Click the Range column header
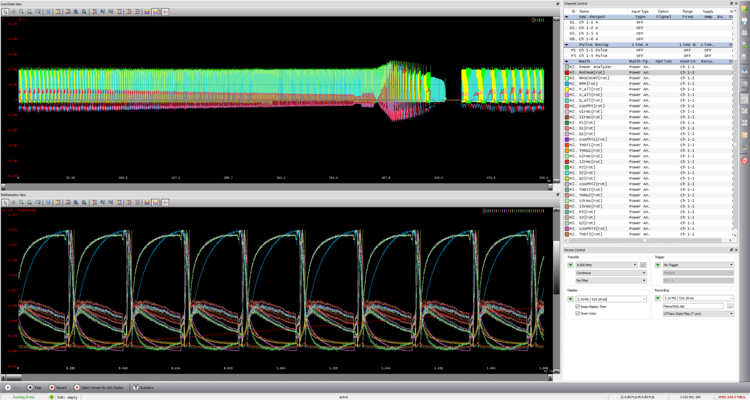 click(x=686, y=11)
